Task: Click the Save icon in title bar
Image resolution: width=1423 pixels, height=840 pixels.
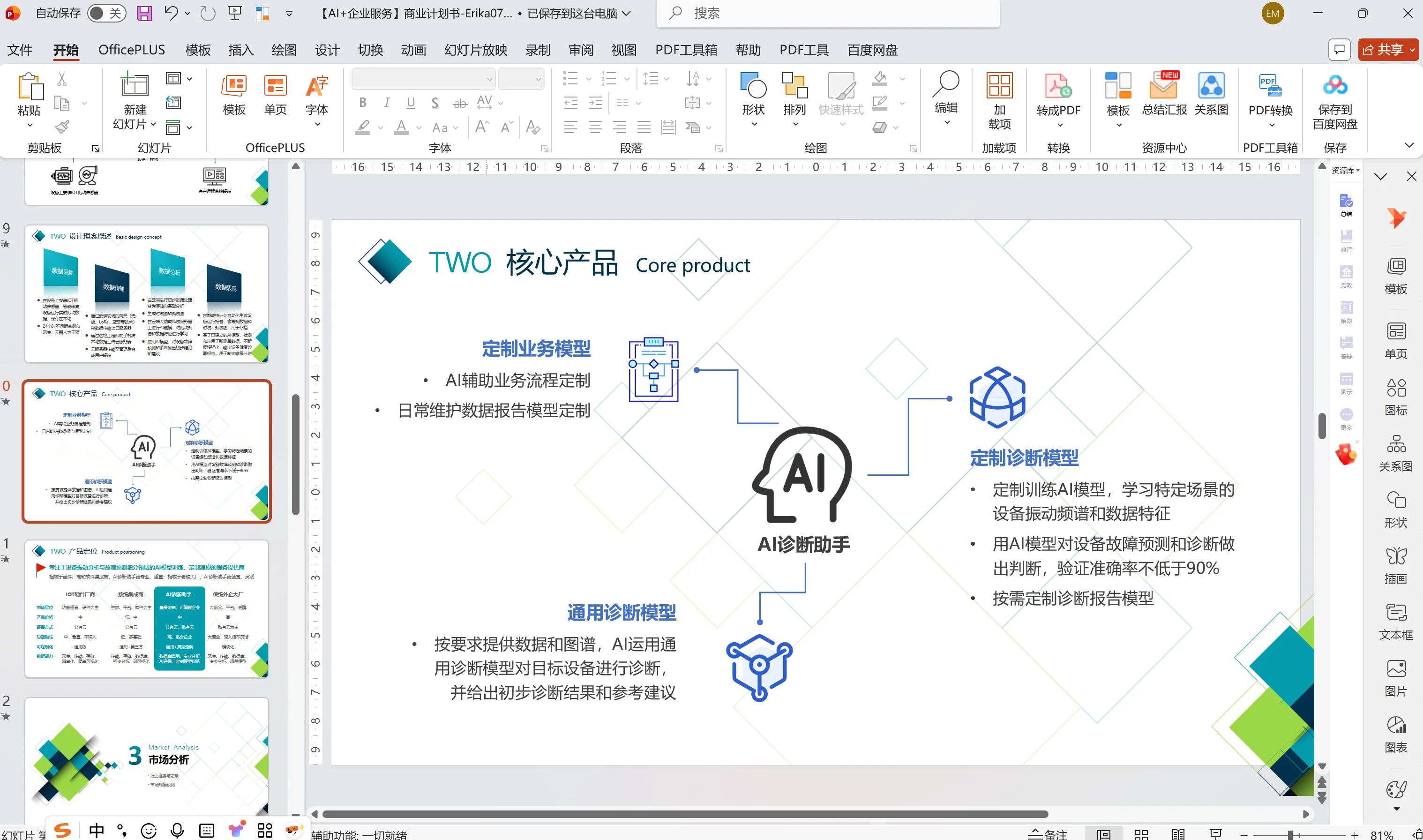Action: (x=144, y=13)
